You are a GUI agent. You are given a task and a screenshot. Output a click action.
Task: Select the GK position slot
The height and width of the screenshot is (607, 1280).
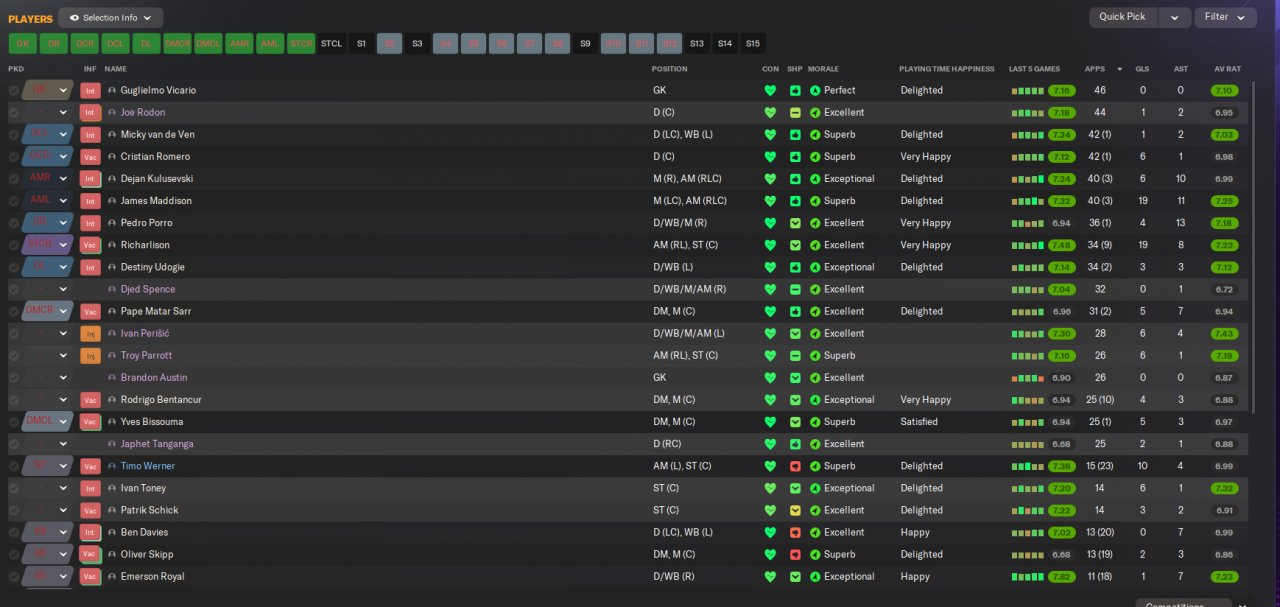click(x=22, y=44)
